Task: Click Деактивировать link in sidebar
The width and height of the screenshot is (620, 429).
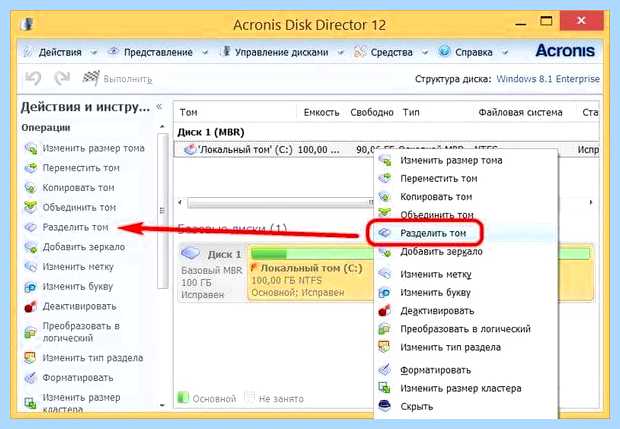Action: (79, 306)
